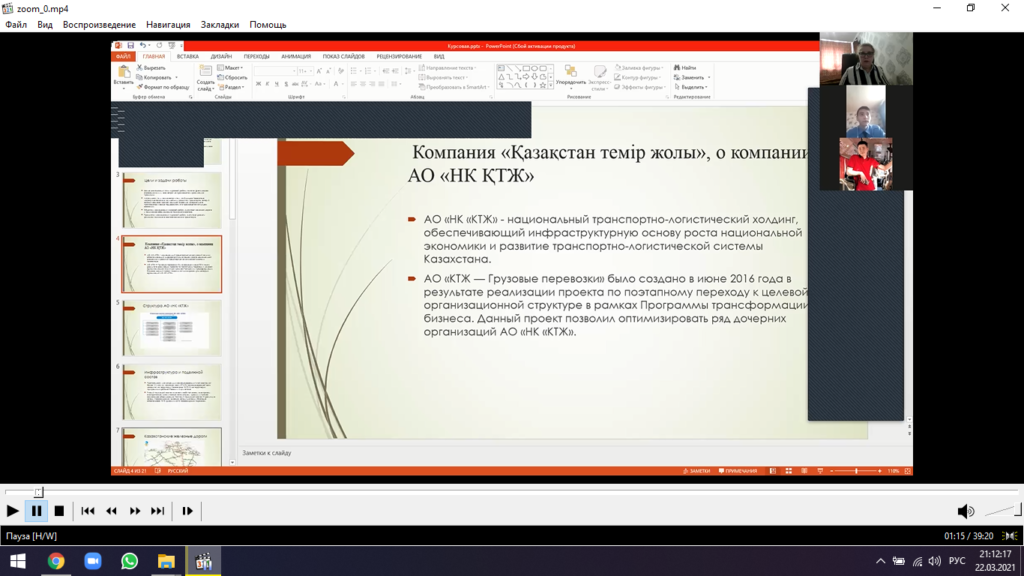Open the Навигация menu
Viewport: 1024px width, 576px height.
[x=168, y=25]
